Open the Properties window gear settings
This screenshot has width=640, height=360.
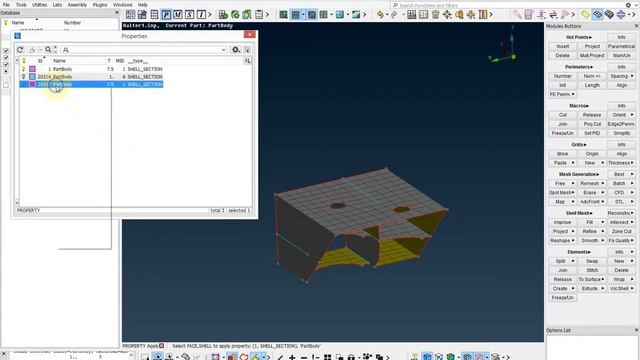(x=236, y=49)
